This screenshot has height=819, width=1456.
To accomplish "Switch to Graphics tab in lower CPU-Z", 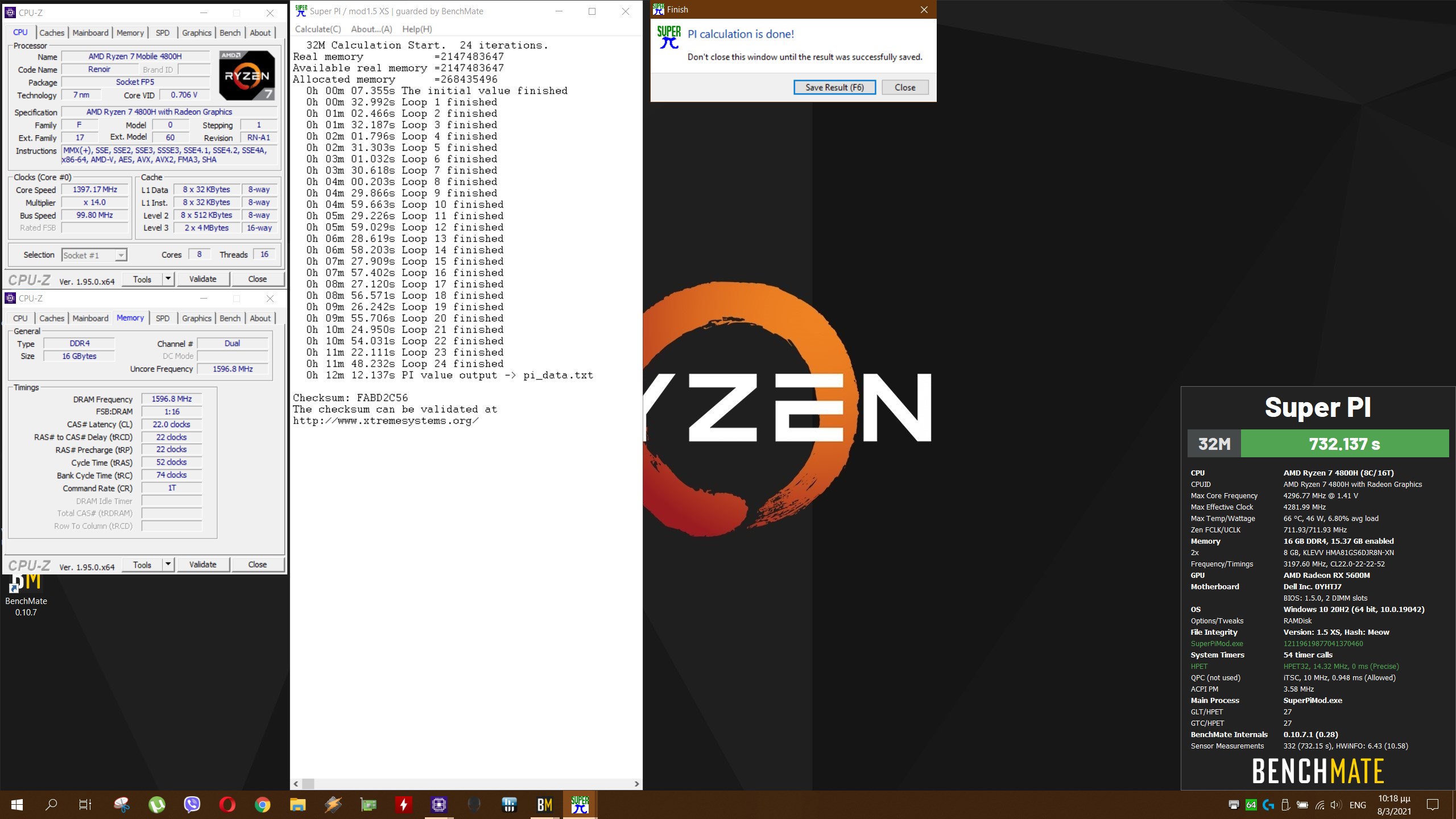I will coord(197,318).
